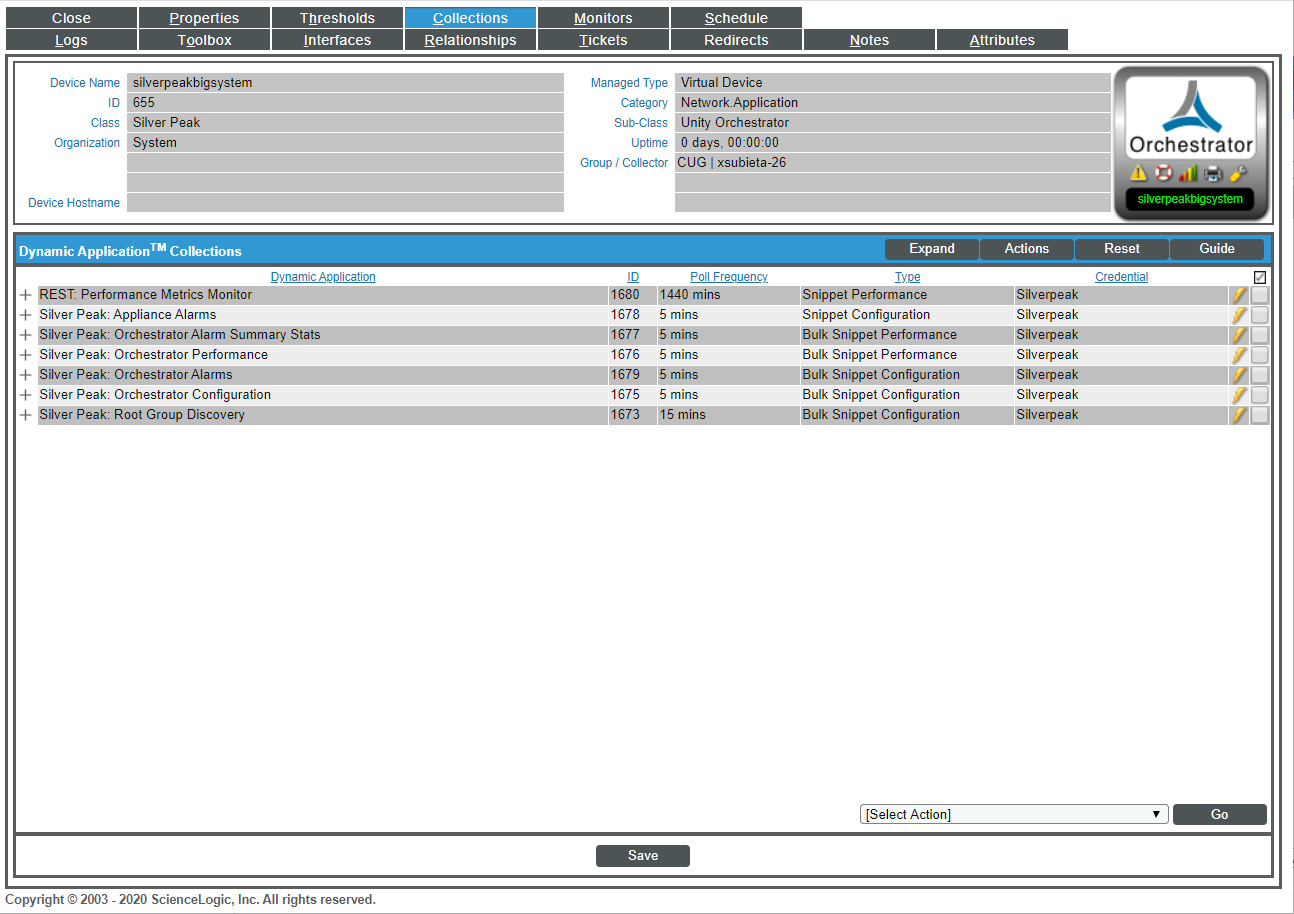Screen dimensions: 1294x914
Task: Open the Interfaces tab
Action: click(x=337, y=40)
